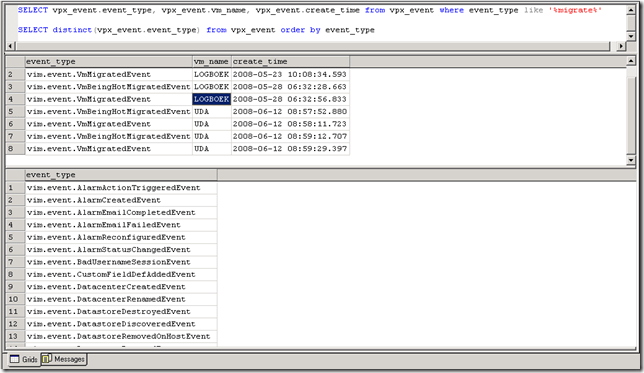Click the vm_name column header
644x373 pixels.
coord(212,62)
